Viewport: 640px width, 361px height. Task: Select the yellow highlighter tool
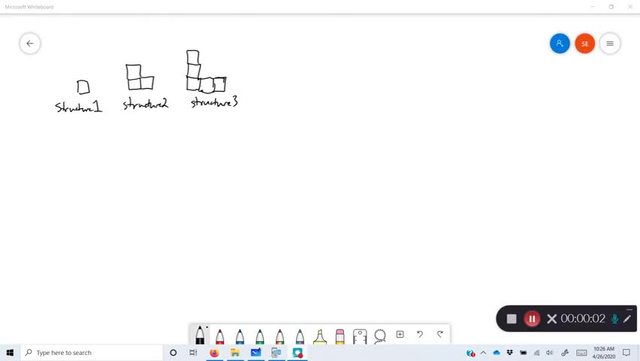(320, 336)
